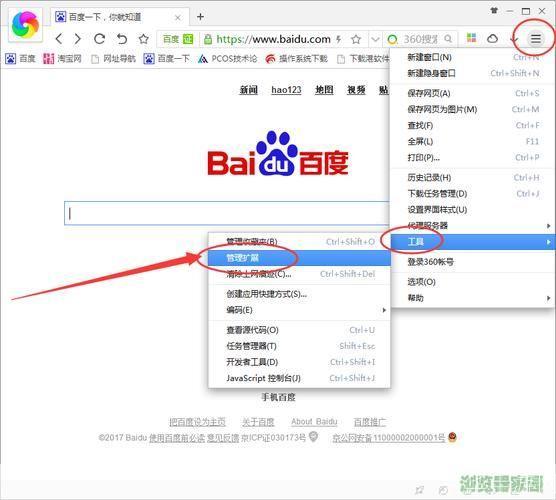The image size is (556, 500).
Task: Click the lightning speed-mode icon
Action: coord(339,39)
